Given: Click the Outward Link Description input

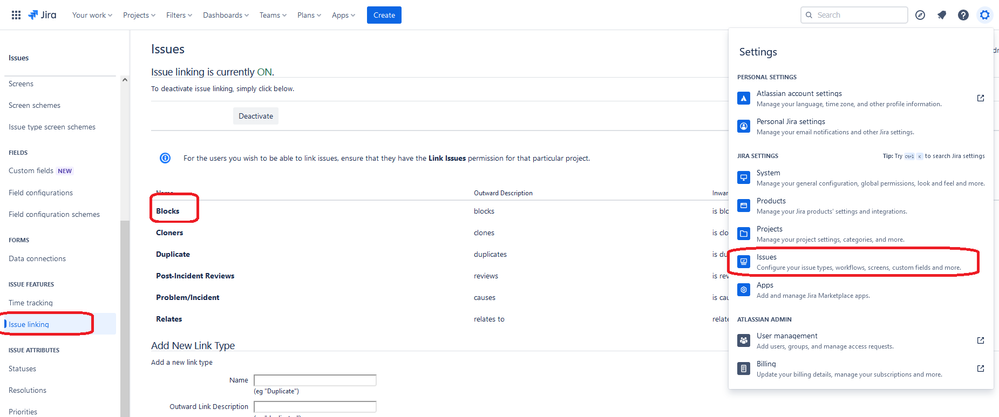Looking at the screenshot, I should [x=315, y=407].
